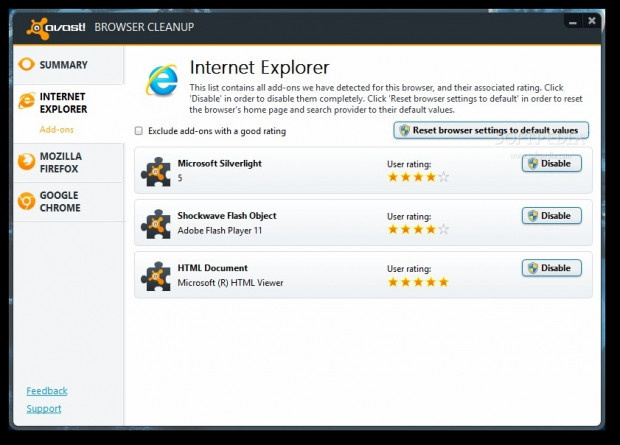Select the Add-ons sub-item
The height and width of the screenshot is (445, 620).
click(x=57, y=130)
